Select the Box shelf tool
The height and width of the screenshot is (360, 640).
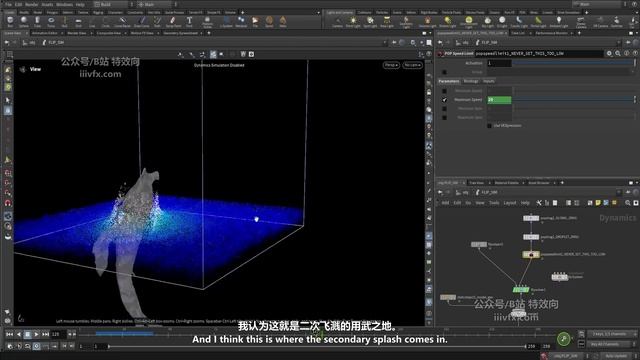tap(10, 21)
